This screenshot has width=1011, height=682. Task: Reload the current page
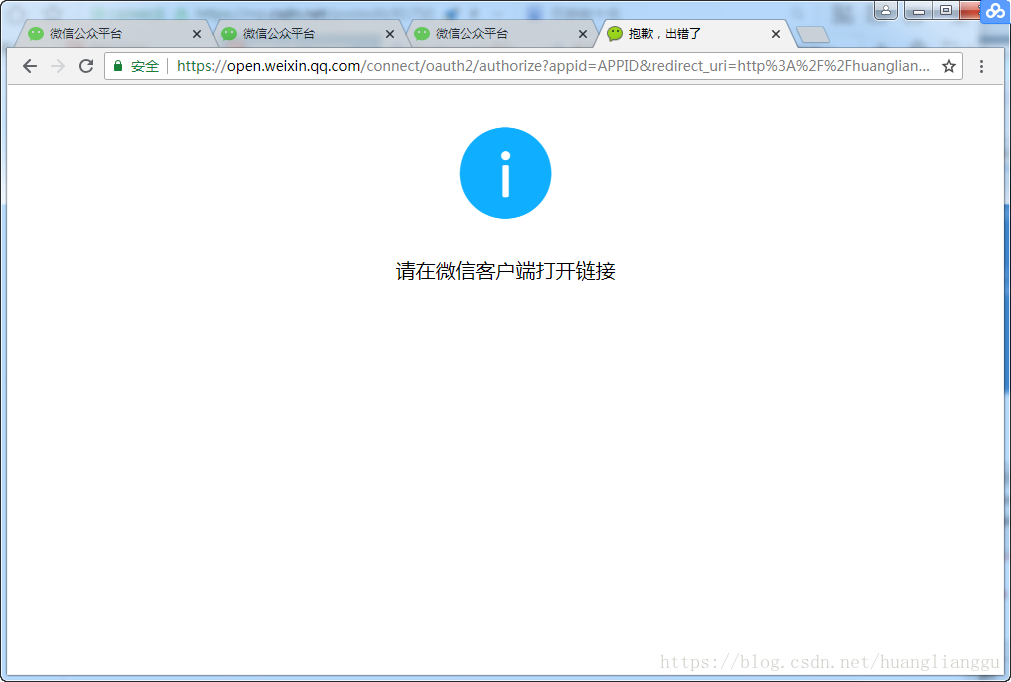click(x=86, y=66)
